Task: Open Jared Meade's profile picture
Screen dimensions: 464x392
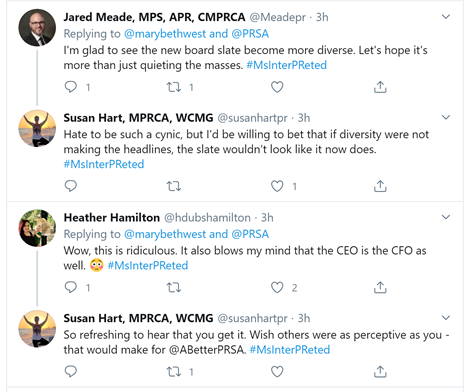Action: 37,27
